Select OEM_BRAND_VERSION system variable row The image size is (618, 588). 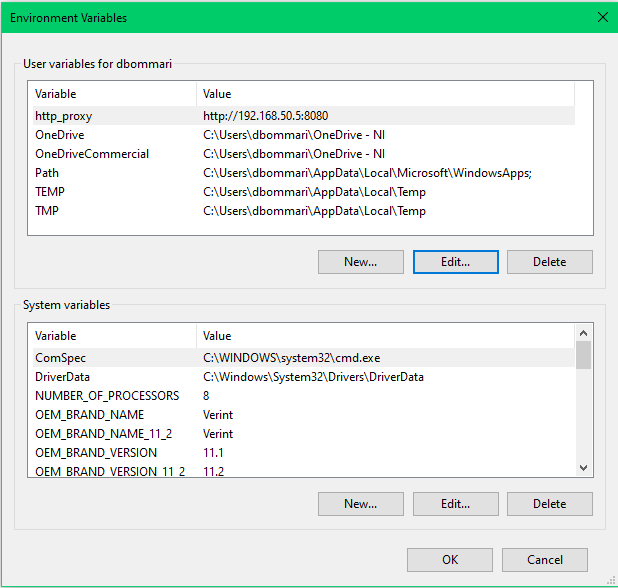tap(303, 452)
